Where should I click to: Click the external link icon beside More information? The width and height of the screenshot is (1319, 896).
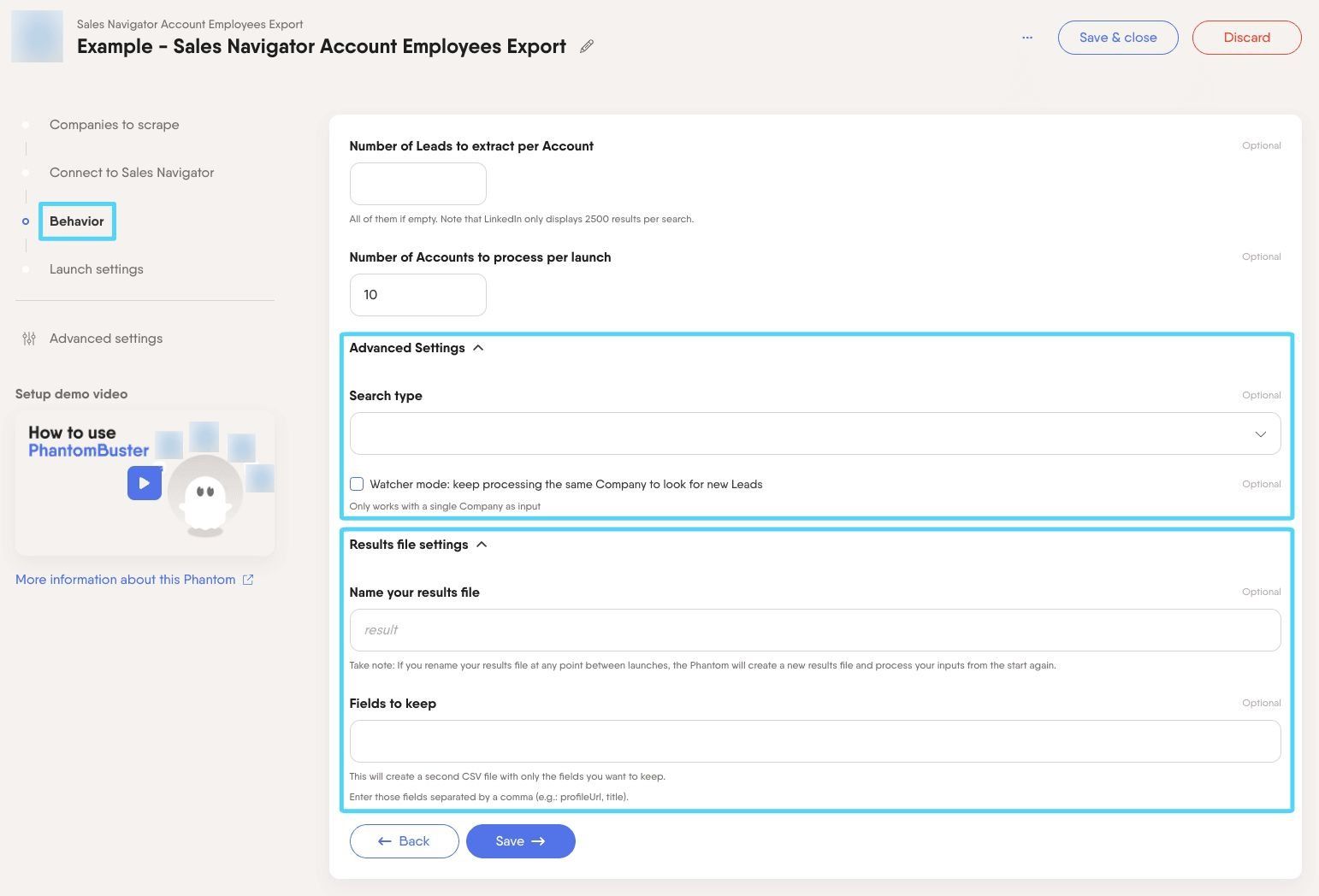[x=248, y=580]
